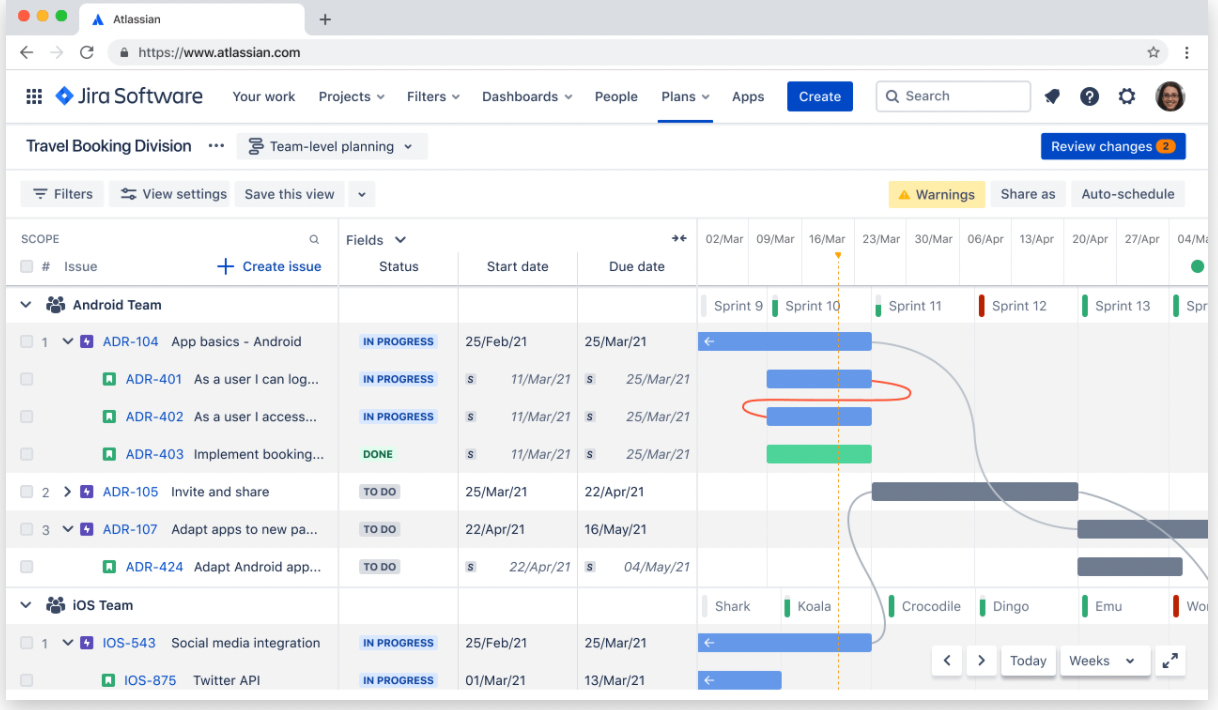Click the Android Team group icon
1218x710 pixels.
[55, 305]
